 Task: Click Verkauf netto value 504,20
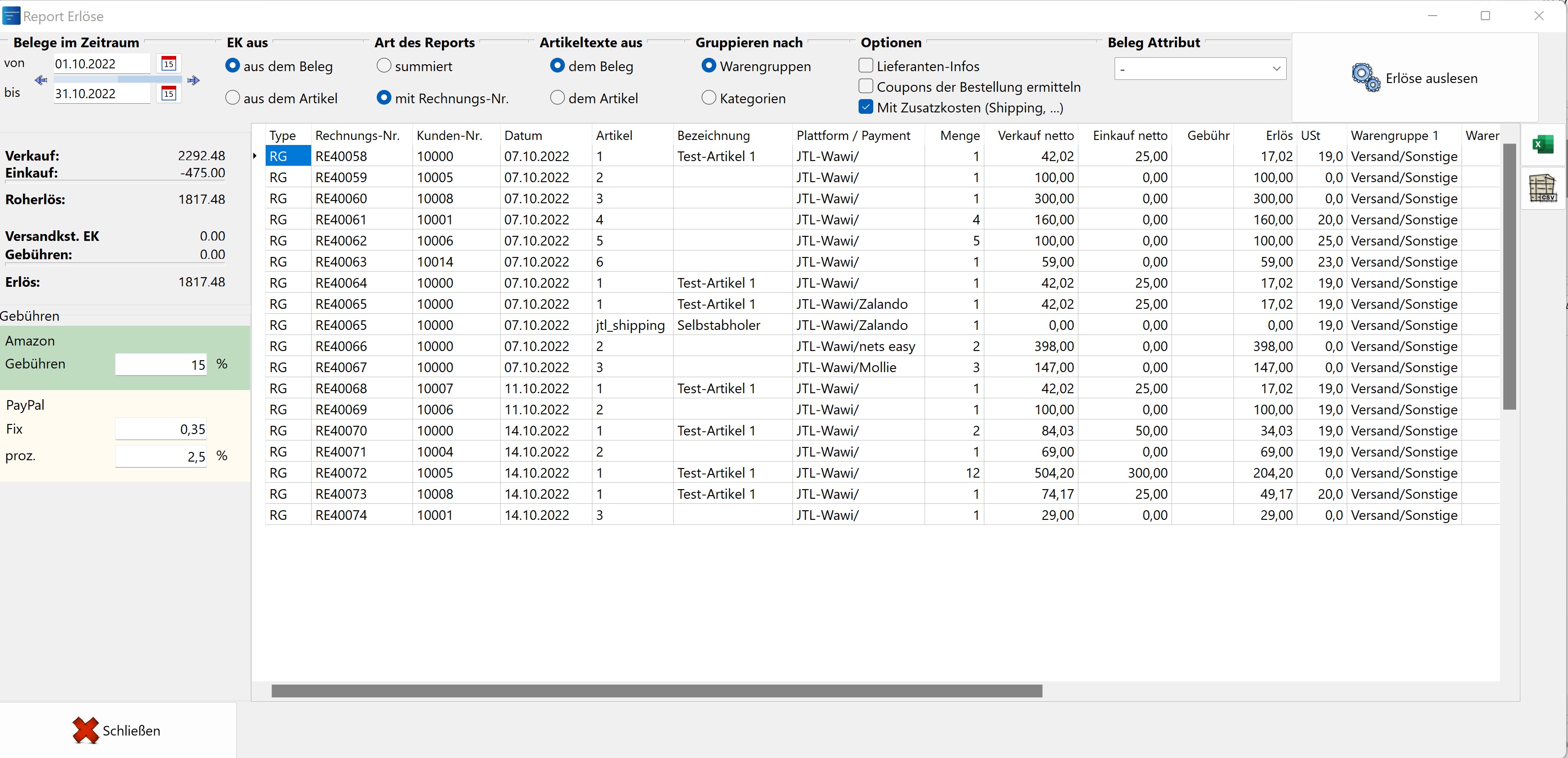(x=1031, y=473)
